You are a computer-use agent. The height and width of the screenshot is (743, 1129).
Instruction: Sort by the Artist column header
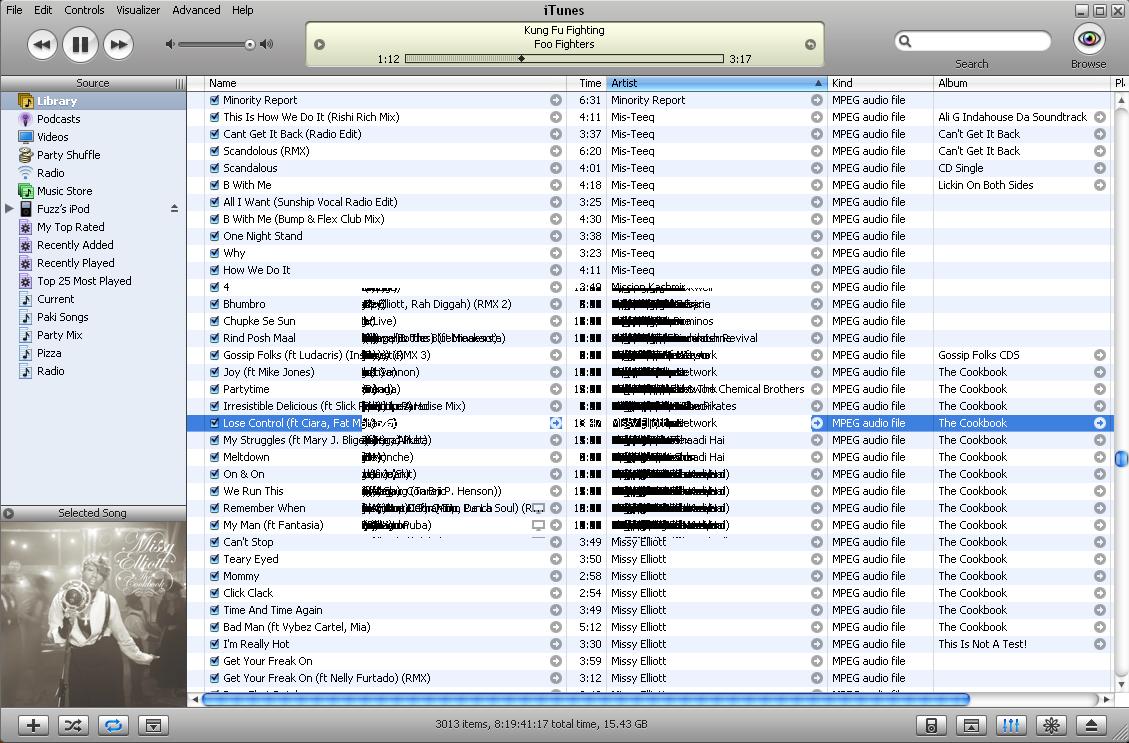click(x=717, y=84)
